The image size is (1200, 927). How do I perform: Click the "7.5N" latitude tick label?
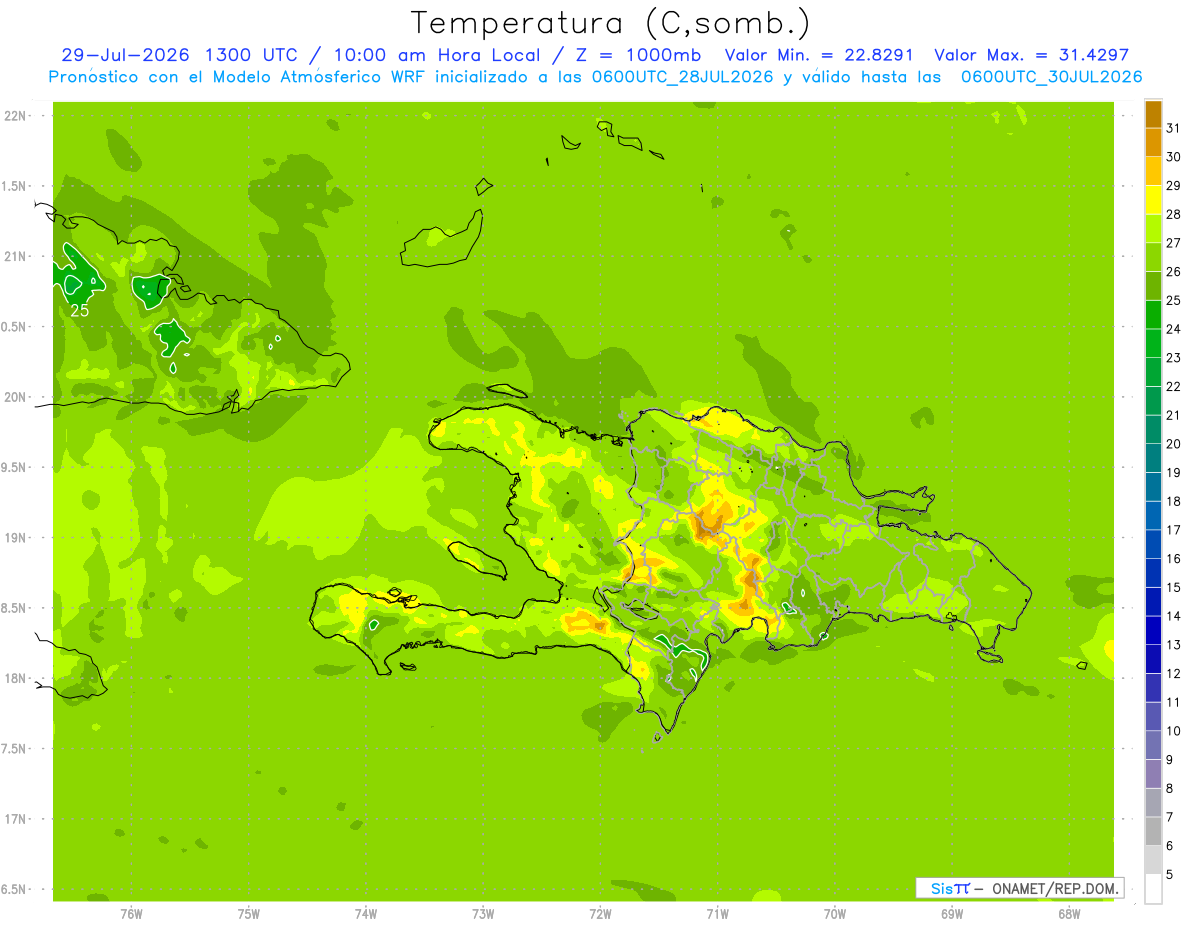coord(13,749)
